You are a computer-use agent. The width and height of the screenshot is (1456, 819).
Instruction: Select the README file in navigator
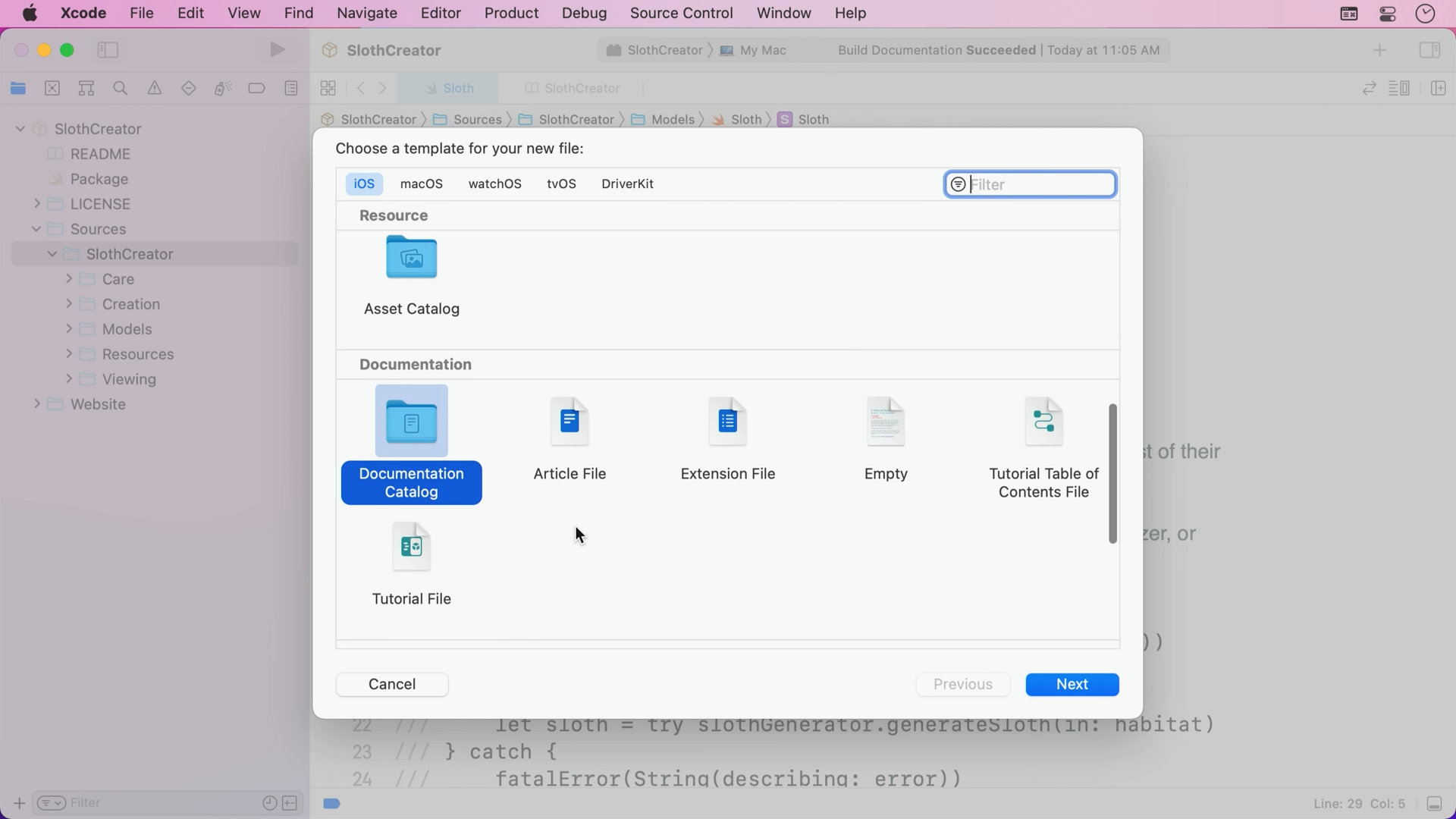pyautogui.click(x=100, y=154)
